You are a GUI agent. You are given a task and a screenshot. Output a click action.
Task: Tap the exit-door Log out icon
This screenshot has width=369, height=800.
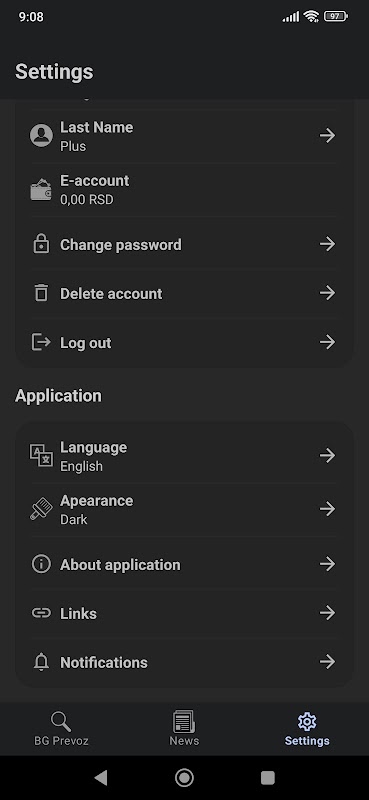tap(41, 342)
